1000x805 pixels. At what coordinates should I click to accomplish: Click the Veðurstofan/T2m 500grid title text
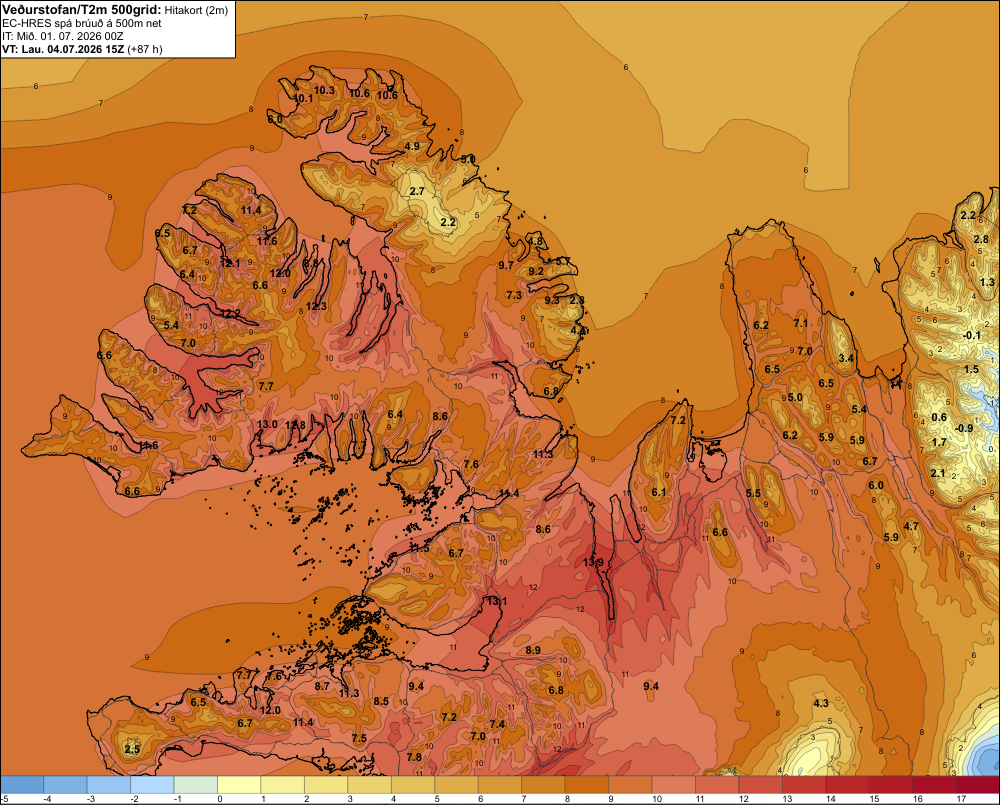tap(81, 9)
